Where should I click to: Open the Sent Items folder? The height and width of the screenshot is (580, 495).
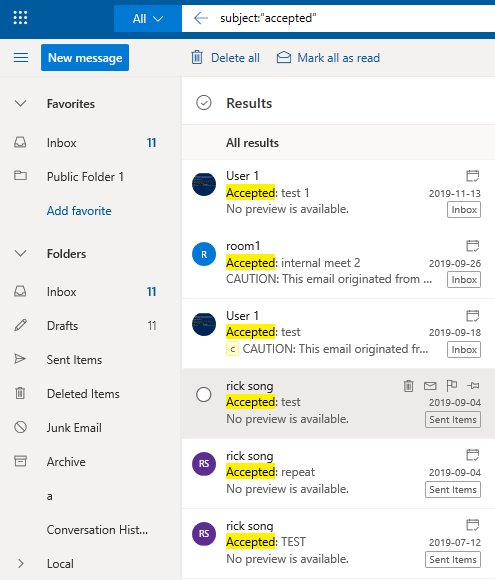[74, 360]
